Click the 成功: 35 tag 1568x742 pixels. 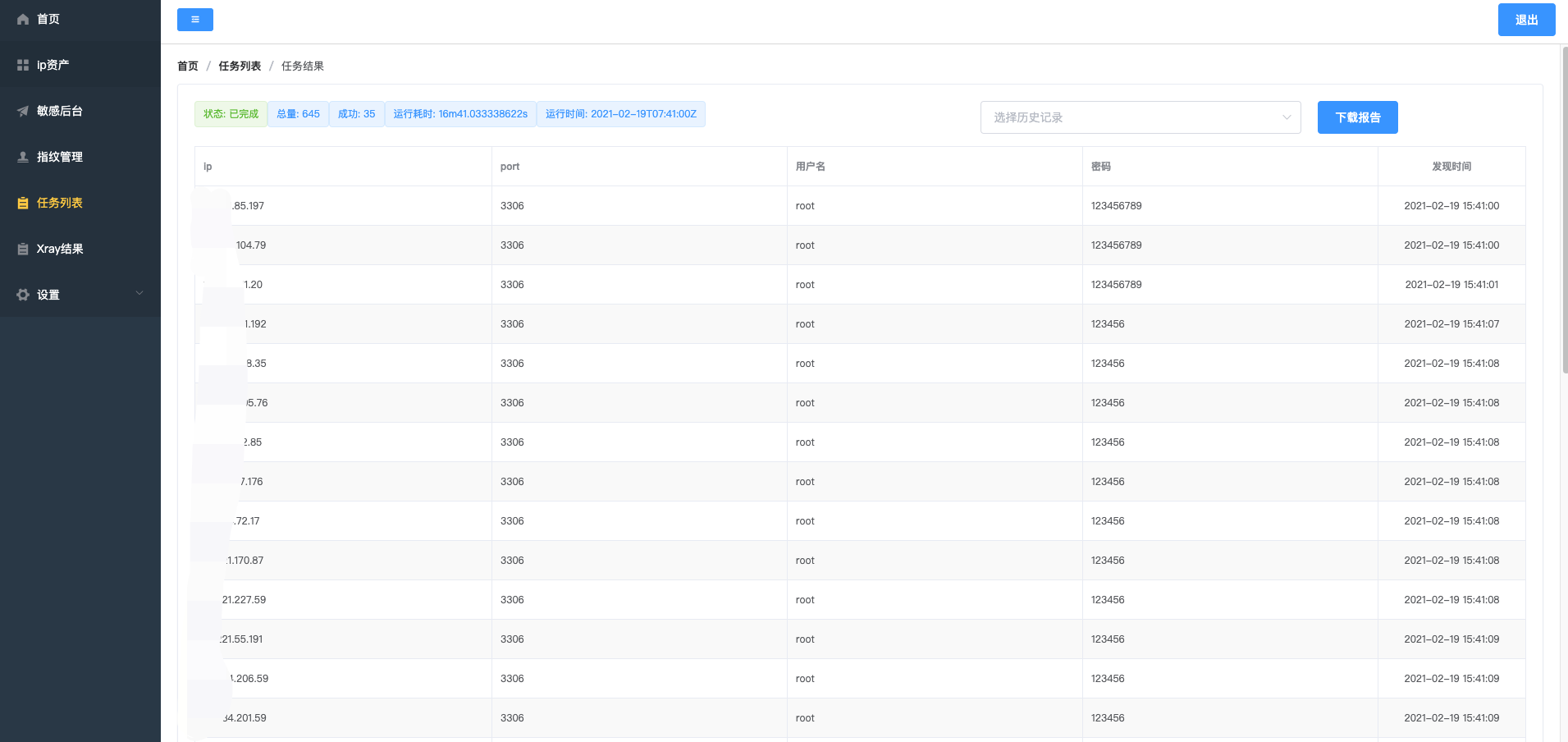[357, 114]
